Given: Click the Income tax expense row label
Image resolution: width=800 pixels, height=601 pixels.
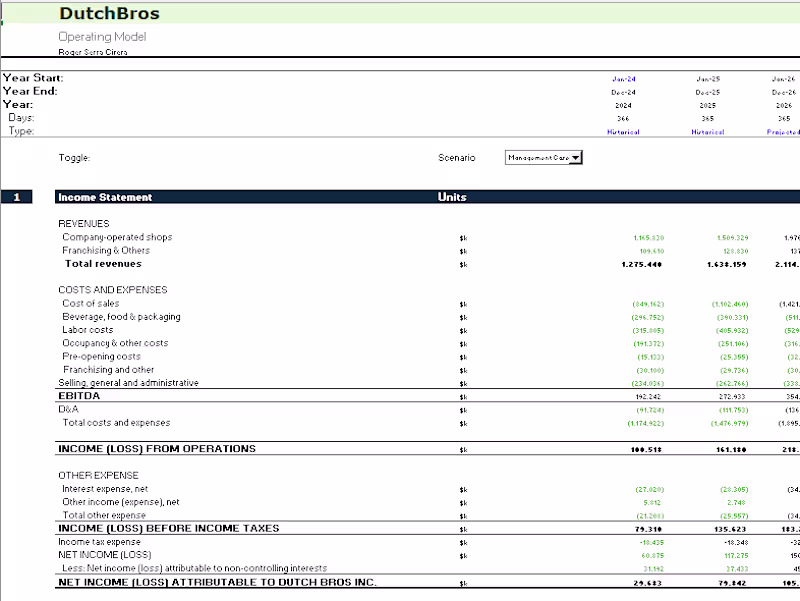Looking at the screenshot, I should pos(99,542).
